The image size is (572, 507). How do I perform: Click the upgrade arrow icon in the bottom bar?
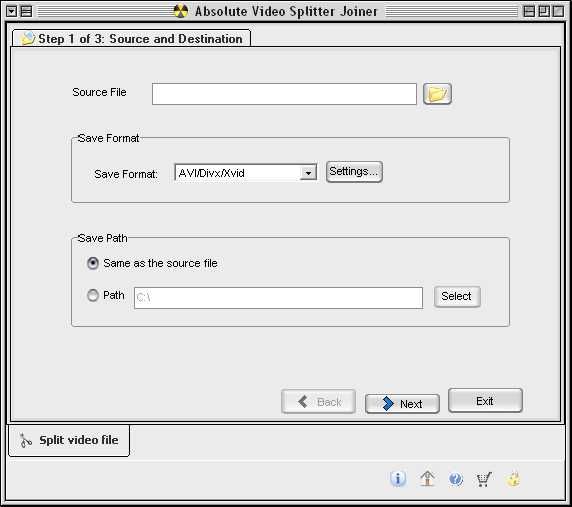(x=427, y=478)
